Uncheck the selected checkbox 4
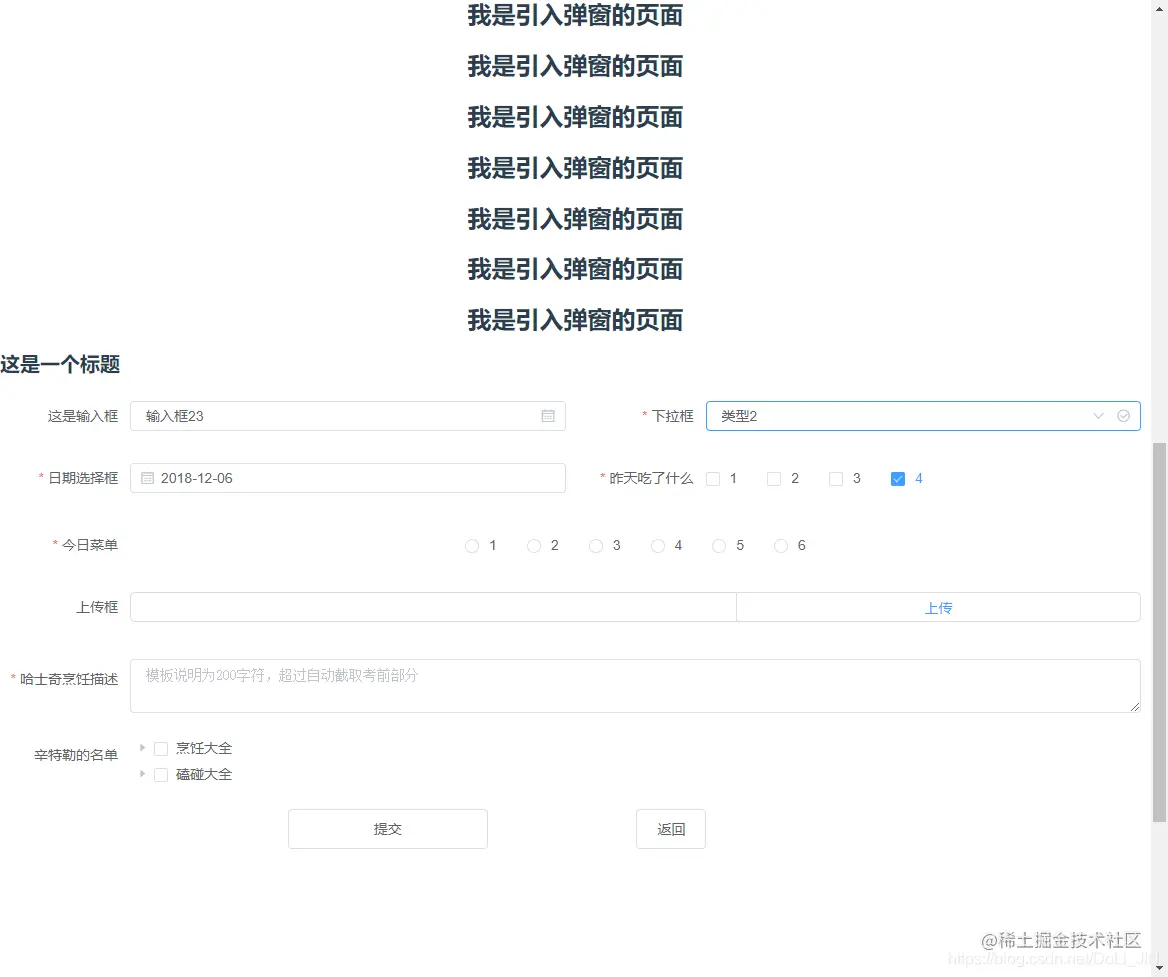This screenshot has height=977, width=1168. tap(898, 478)
